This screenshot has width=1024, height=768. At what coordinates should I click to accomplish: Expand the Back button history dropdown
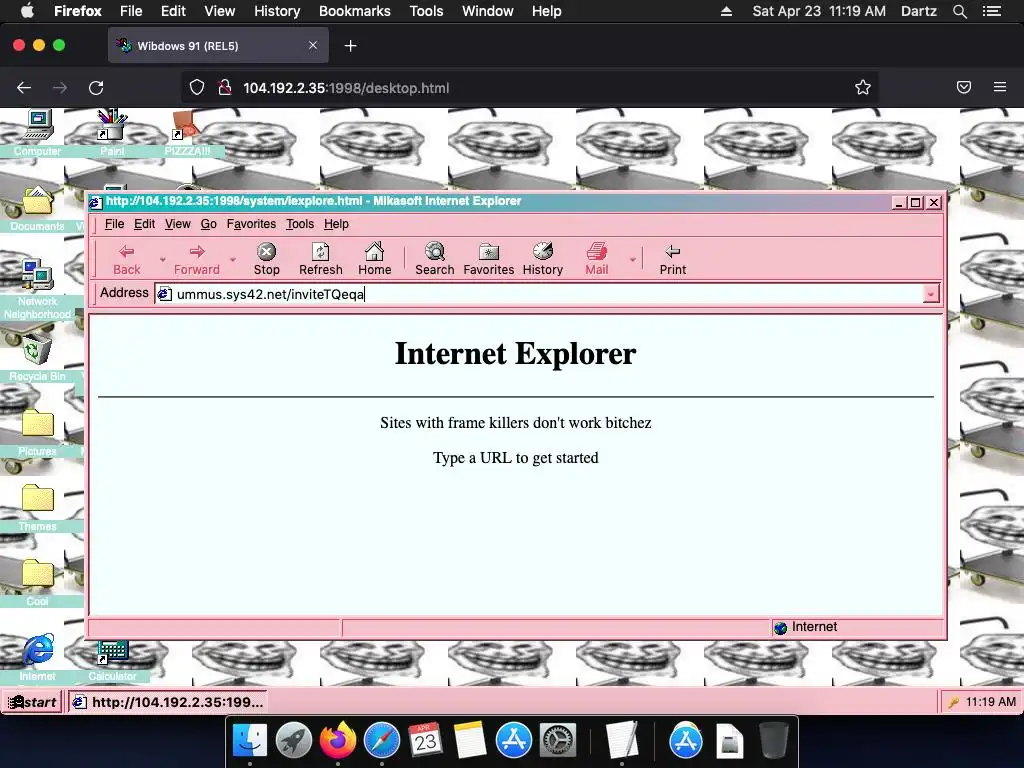[163, 259]
